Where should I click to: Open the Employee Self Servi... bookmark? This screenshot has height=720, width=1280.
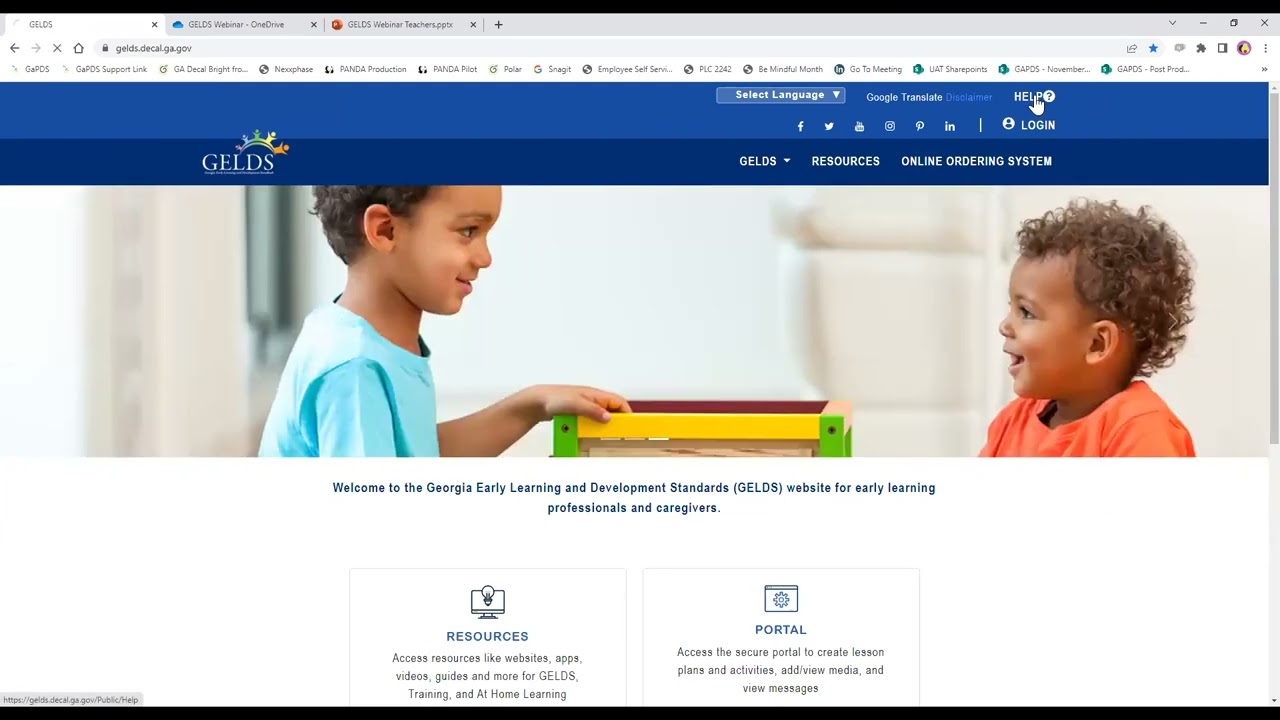coord(627,69)
